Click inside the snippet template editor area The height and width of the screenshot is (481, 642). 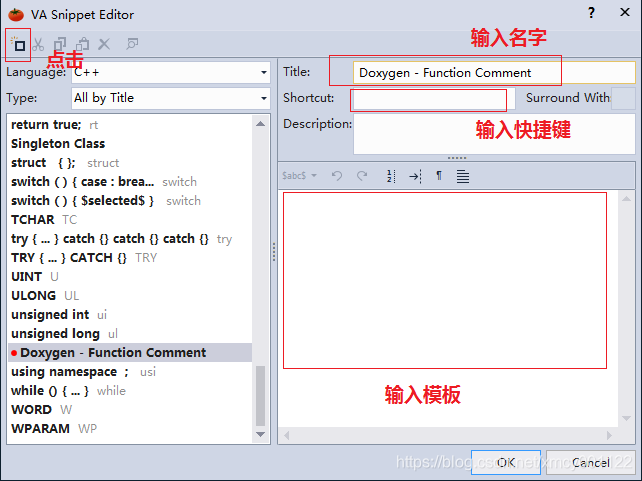(x=448, y=308)
